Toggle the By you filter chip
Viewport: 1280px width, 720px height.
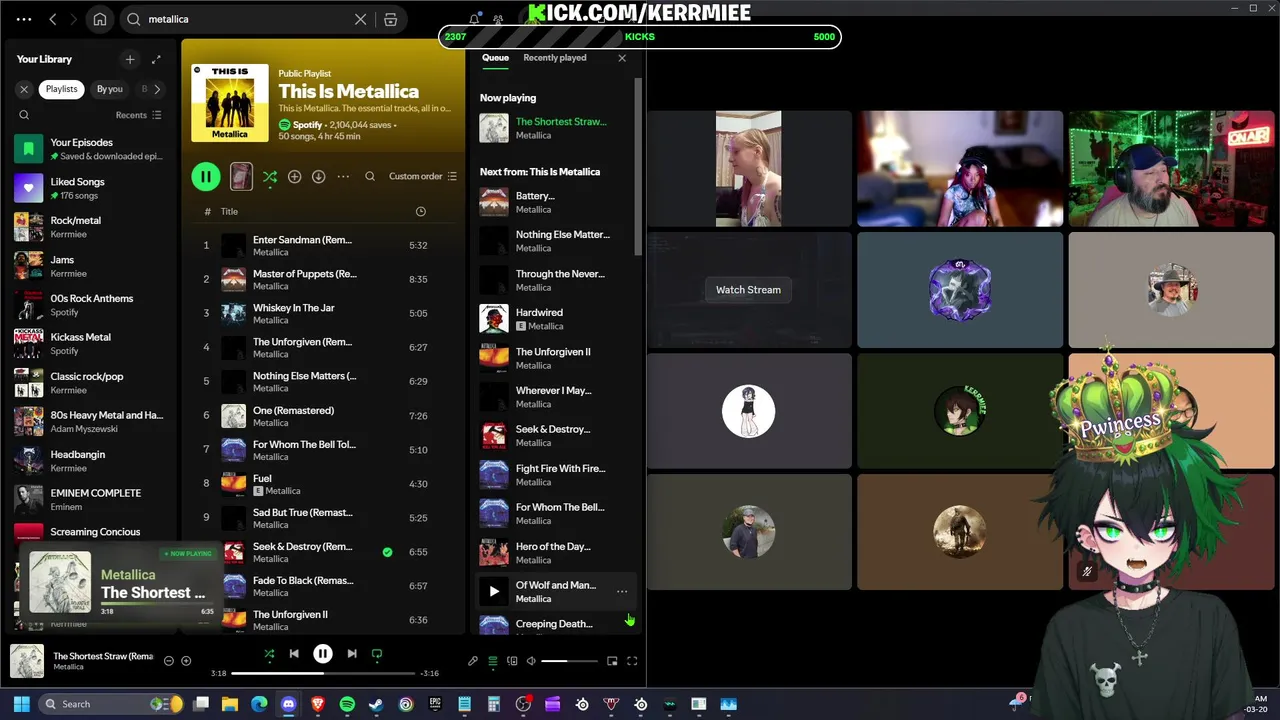[x=110, y=89]
